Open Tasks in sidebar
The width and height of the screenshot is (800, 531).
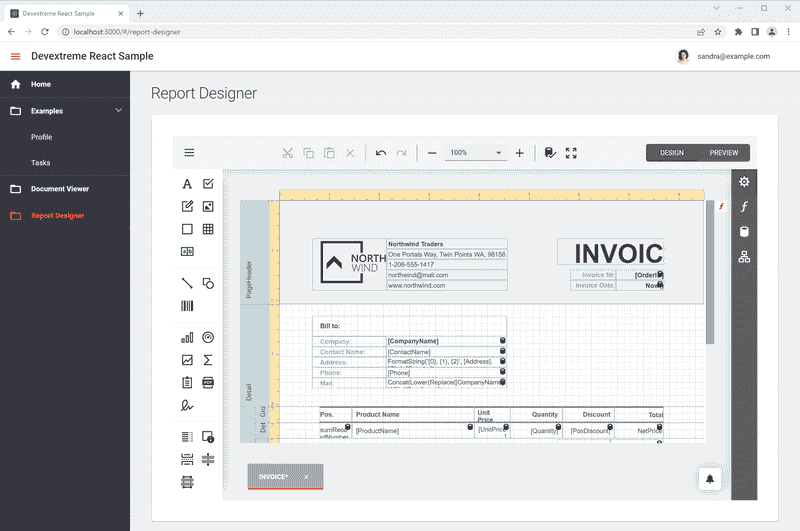coord(65,163)
